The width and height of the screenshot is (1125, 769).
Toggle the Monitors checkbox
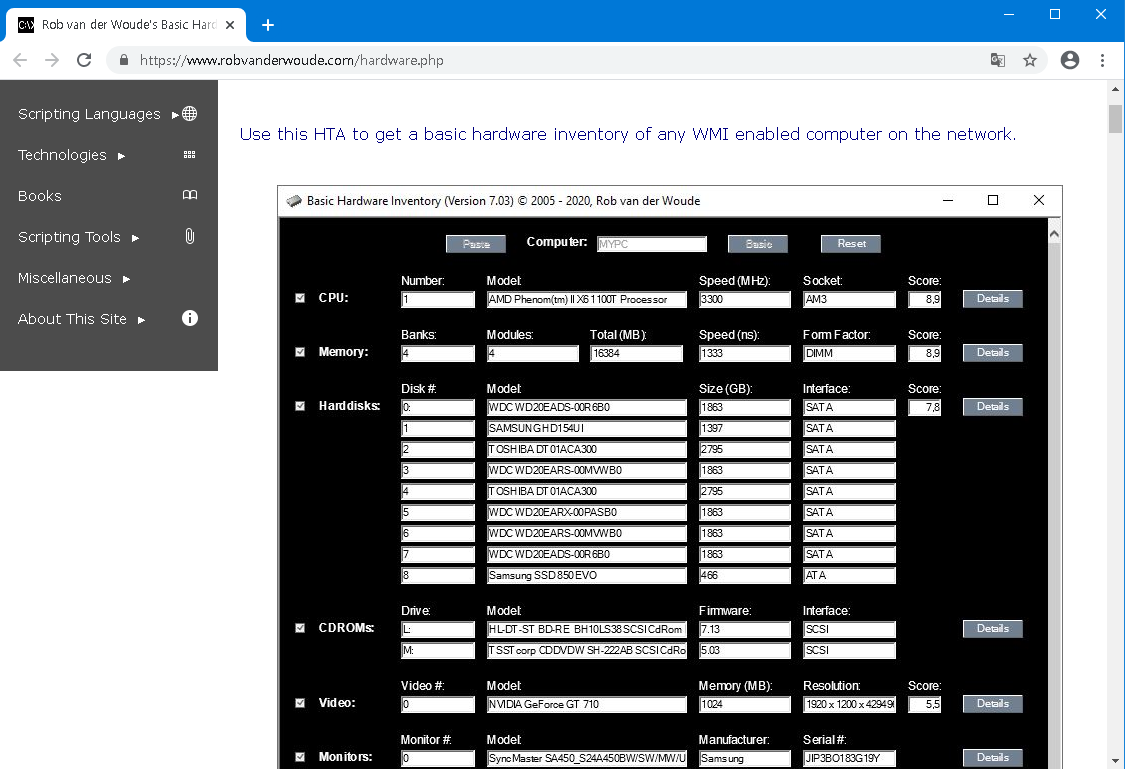300,757
